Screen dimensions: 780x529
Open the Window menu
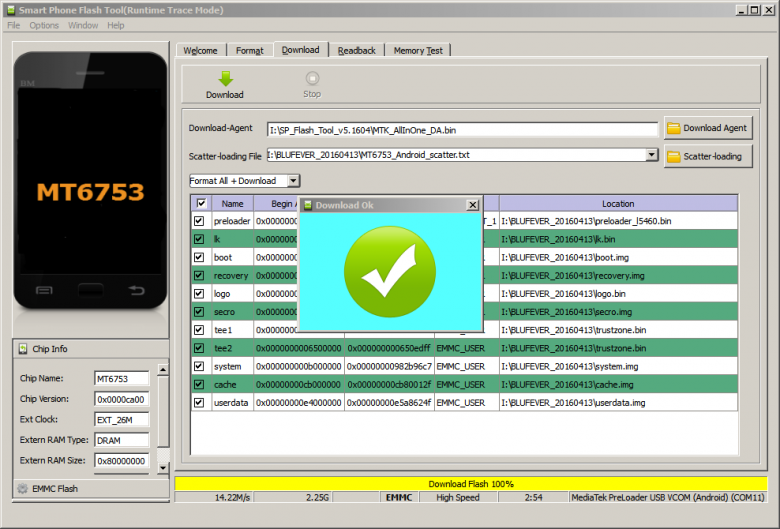(83, 25)
